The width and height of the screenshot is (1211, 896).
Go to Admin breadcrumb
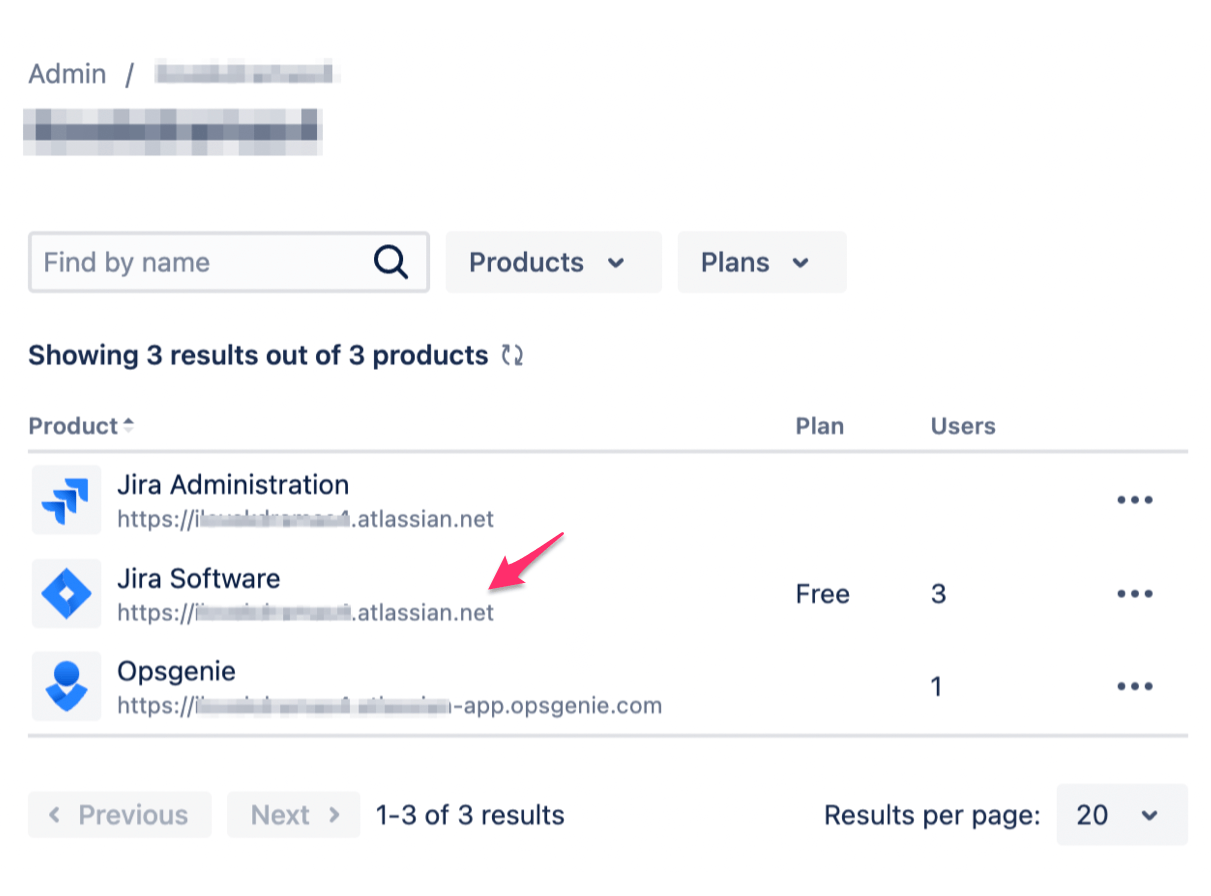67,74
